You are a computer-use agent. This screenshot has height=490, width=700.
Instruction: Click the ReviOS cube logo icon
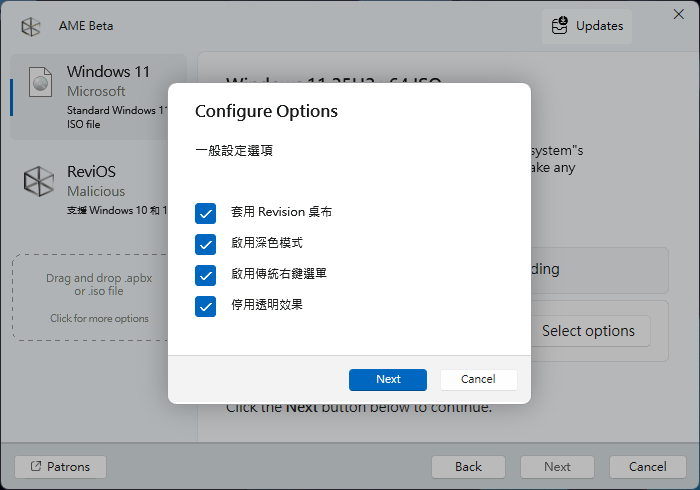40,180
